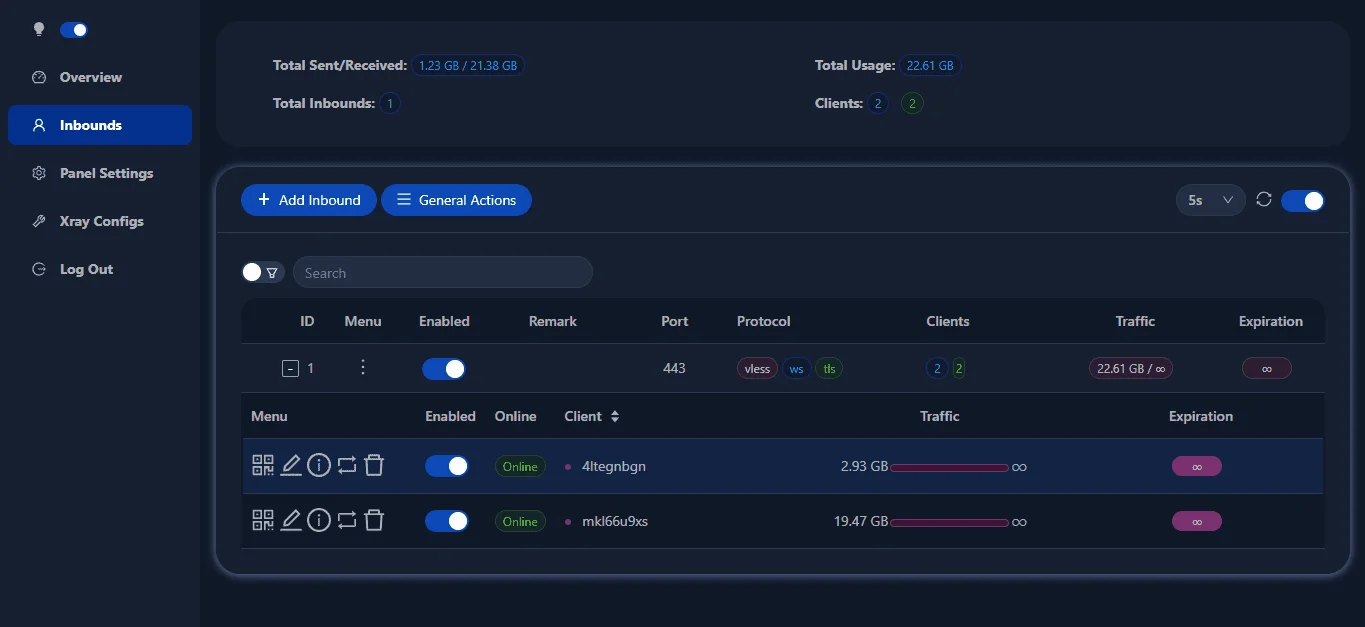Disable client 4ltegnbgn with its switch
Image resolution: width=1365 pixels, height=627 pixels.
[x=447, y=466]
